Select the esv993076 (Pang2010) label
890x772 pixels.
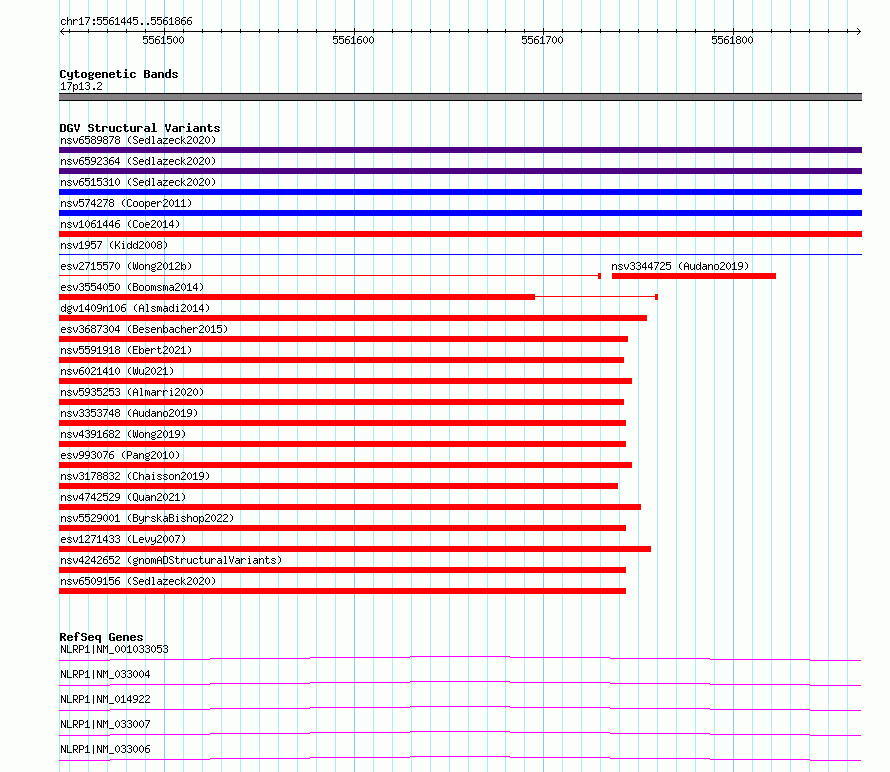click(x=120, y=455)
